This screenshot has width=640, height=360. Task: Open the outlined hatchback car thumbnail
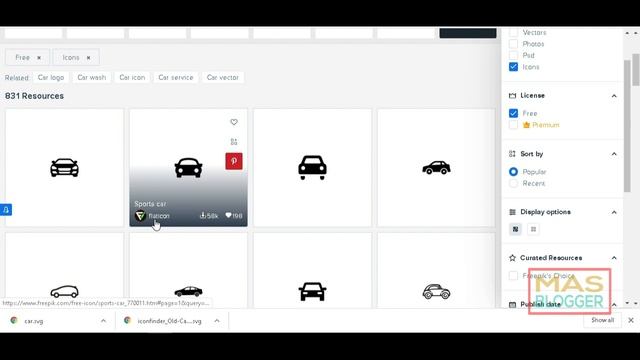(64, 271)
